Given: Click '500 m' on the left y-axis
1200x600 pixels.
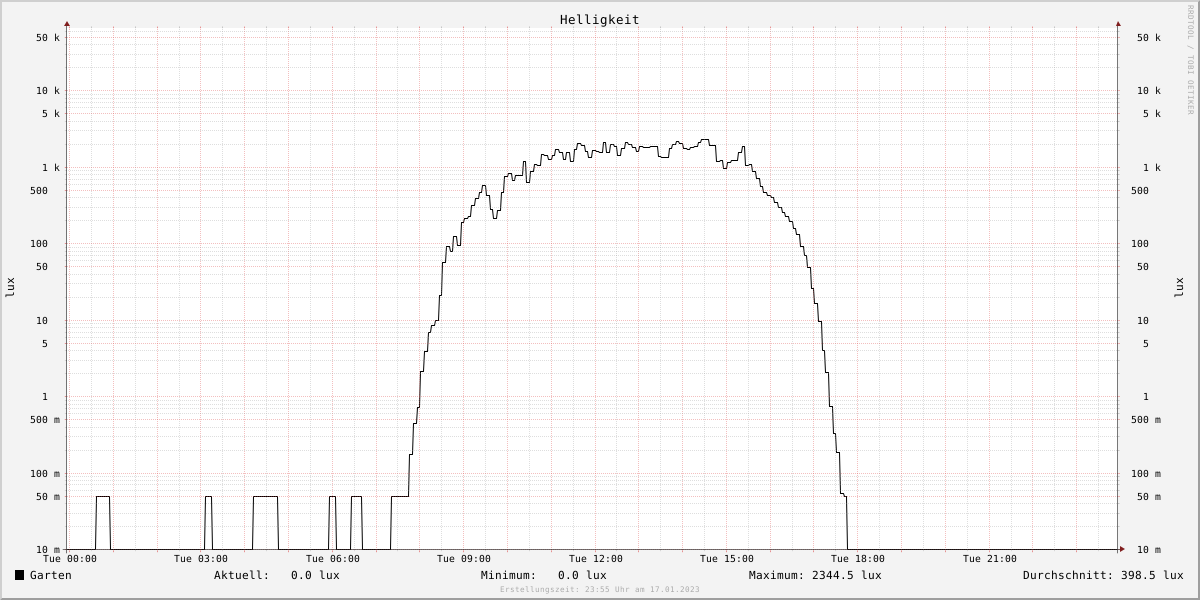Looking at the screenshot, I should 45,420.
